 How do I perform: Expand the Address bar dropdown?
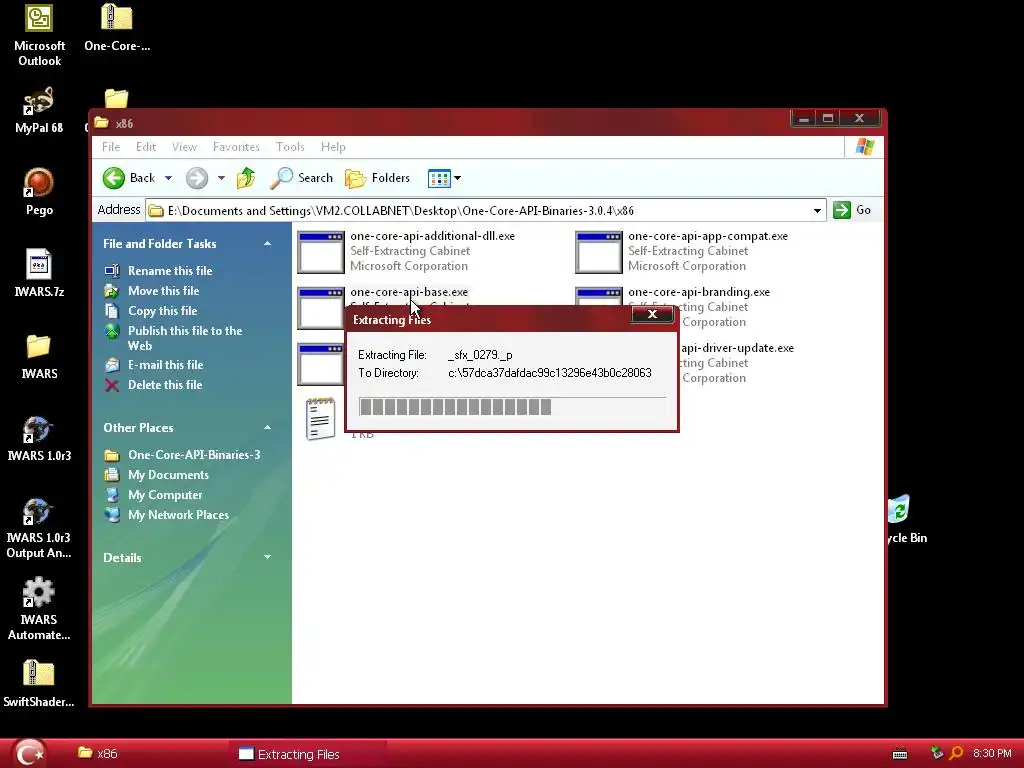pos(817,210)
